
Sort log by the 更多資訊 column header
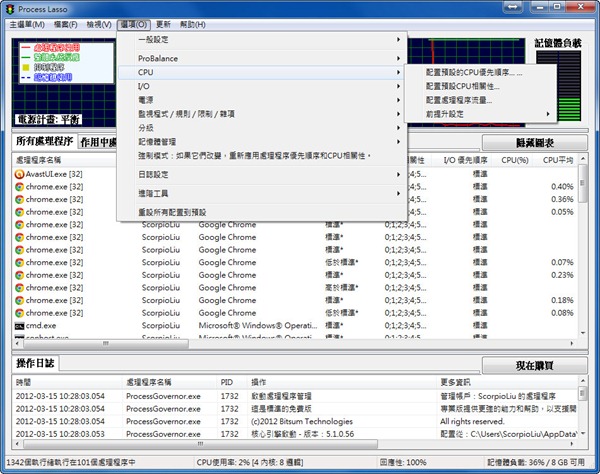click(x=507, y=383)
